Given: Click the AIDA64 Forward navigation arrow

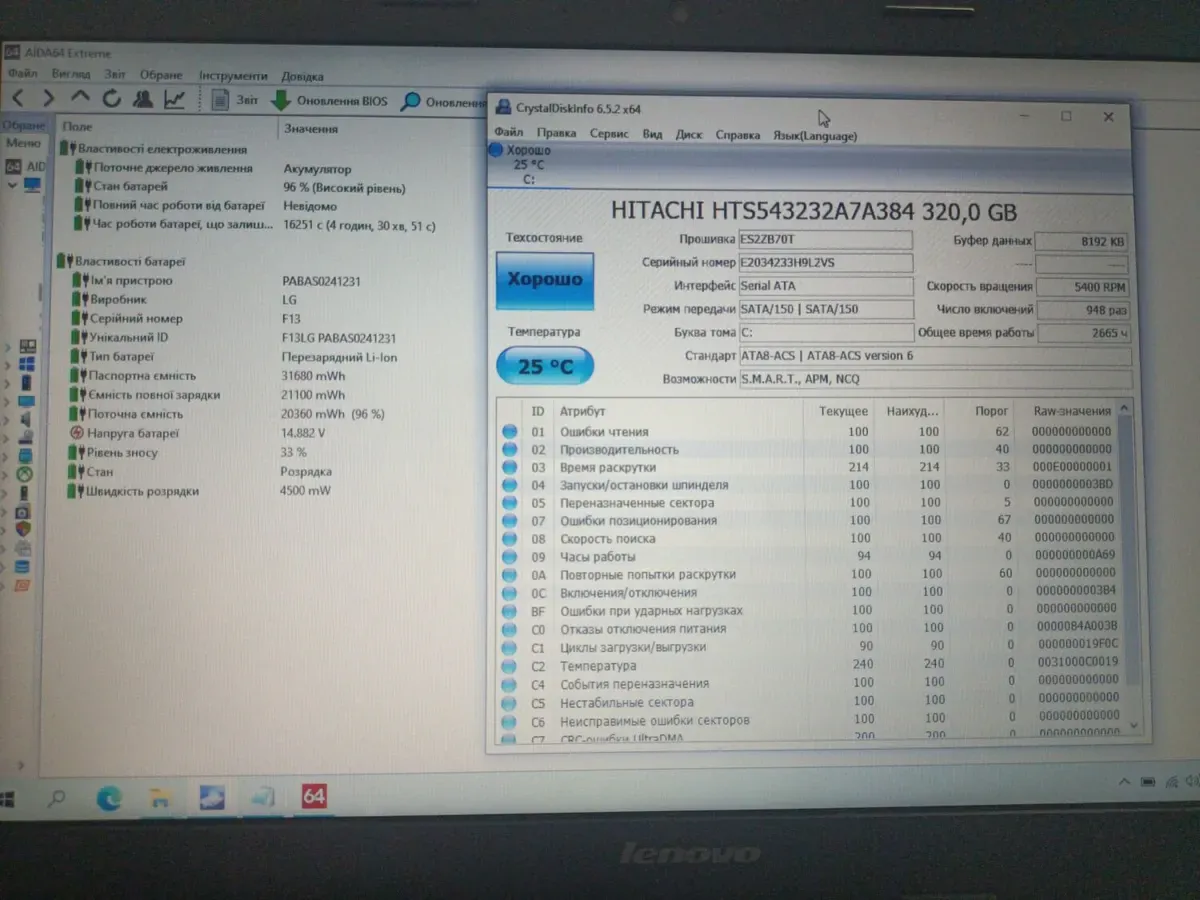Looking at the screenshot, I should [48, 99].
